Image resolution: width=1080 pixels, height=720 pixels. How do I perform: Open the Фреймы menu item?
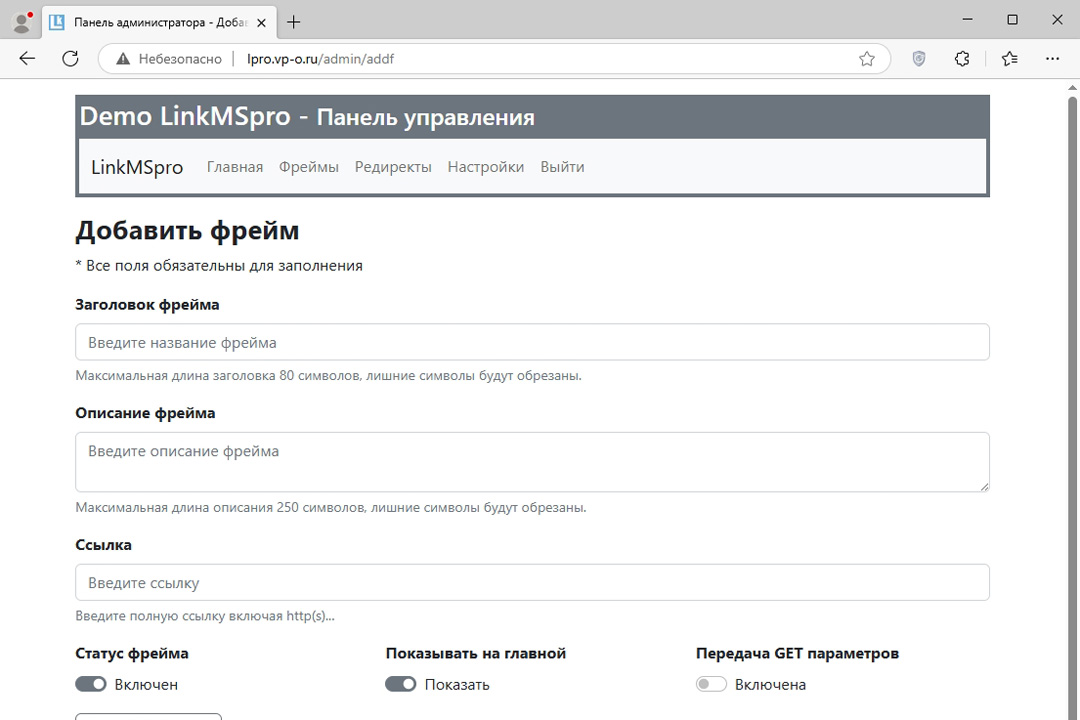[309, 167]
